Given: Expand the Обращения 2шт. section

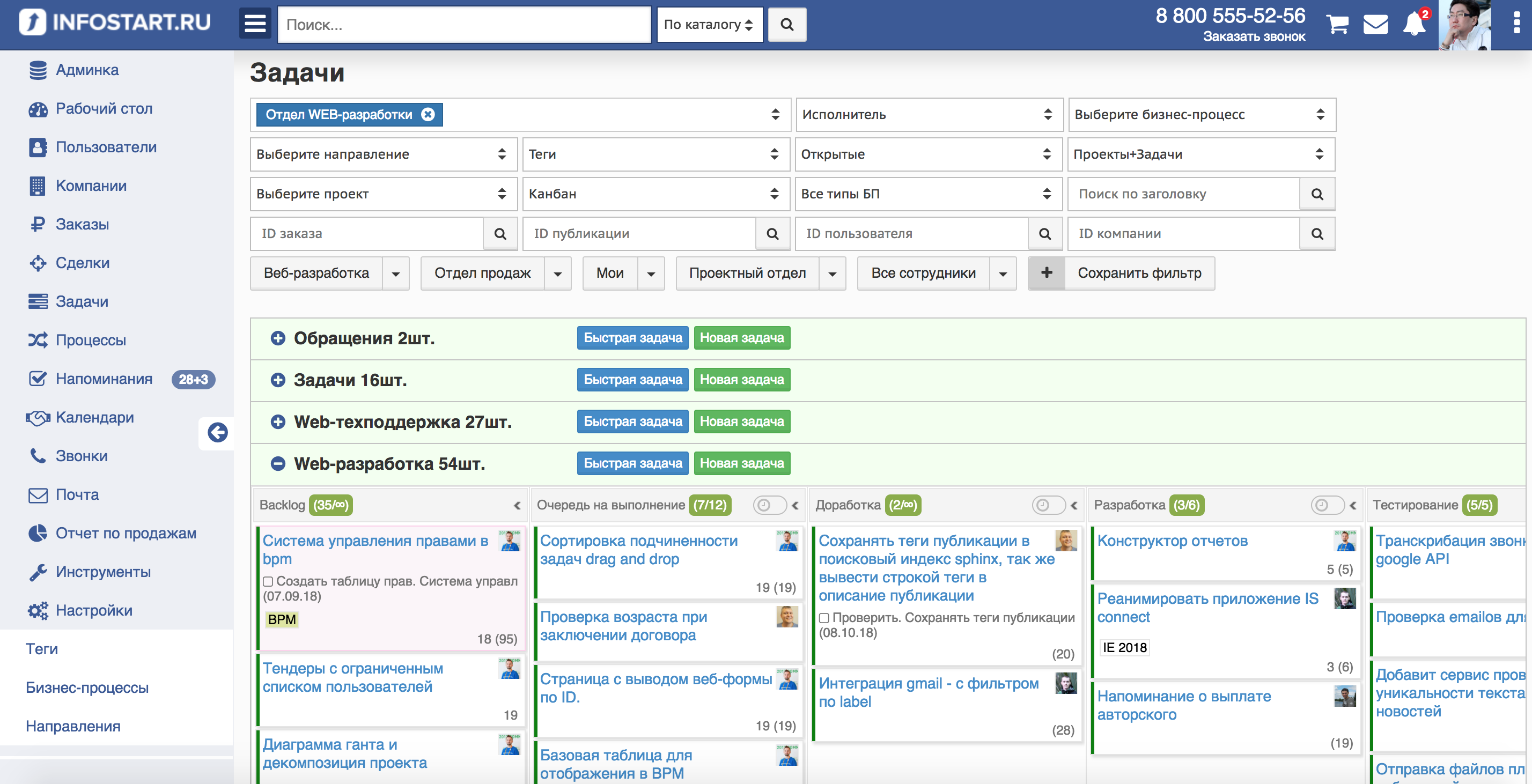Looking at the screenshot, I should pos(278,338).
